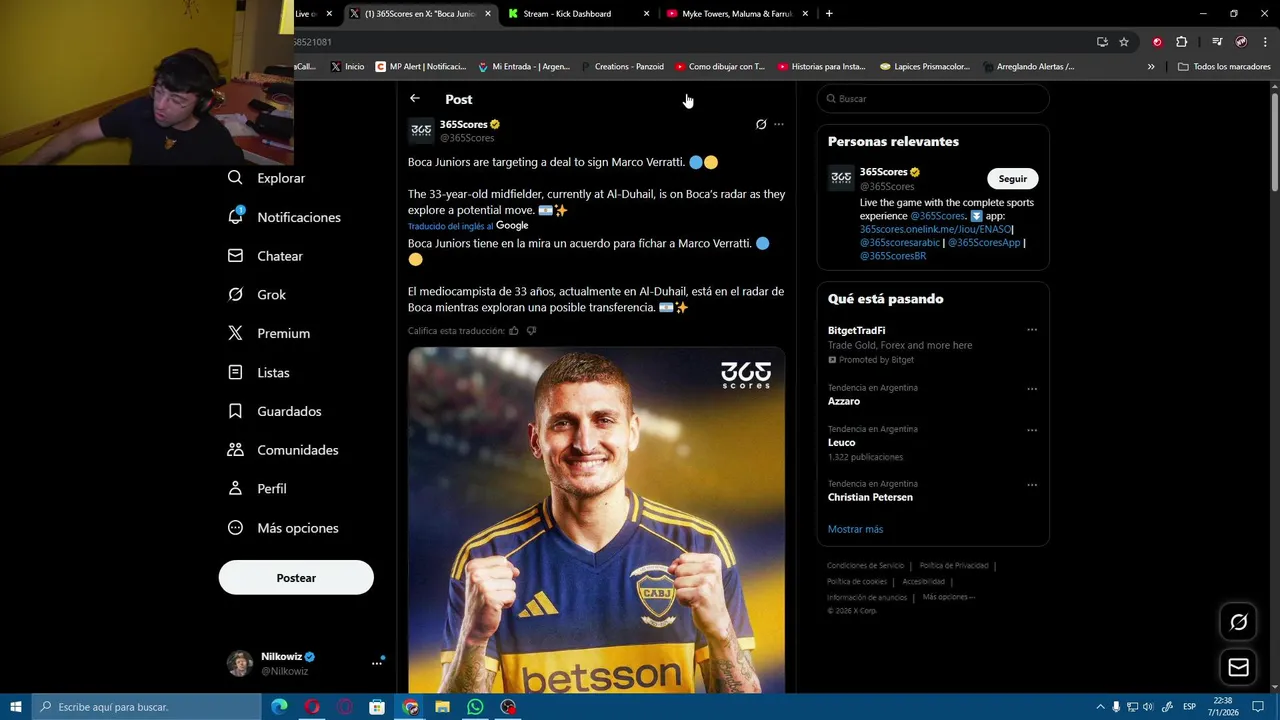
Task: Close the 365Scores X tab
Action: coord(488,14)
